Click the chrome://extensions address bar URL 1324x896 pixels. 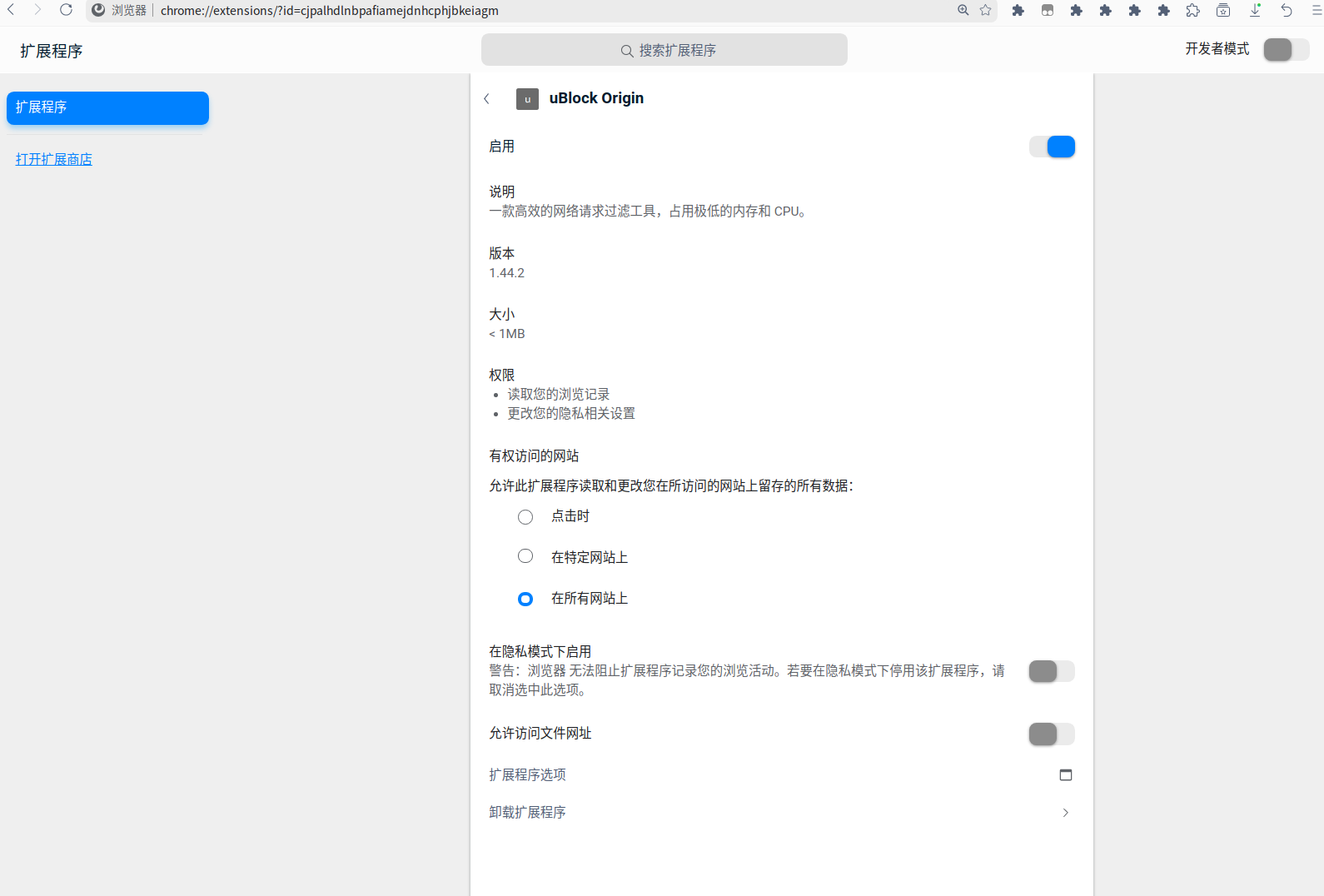click(x=330, y=11)
